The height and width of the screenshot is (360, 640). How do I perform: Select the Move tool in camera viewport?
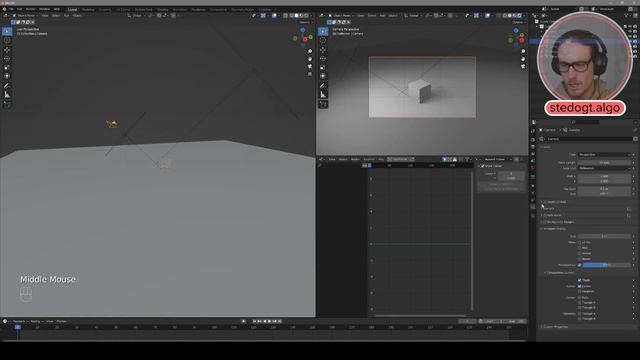click(323, 50)
